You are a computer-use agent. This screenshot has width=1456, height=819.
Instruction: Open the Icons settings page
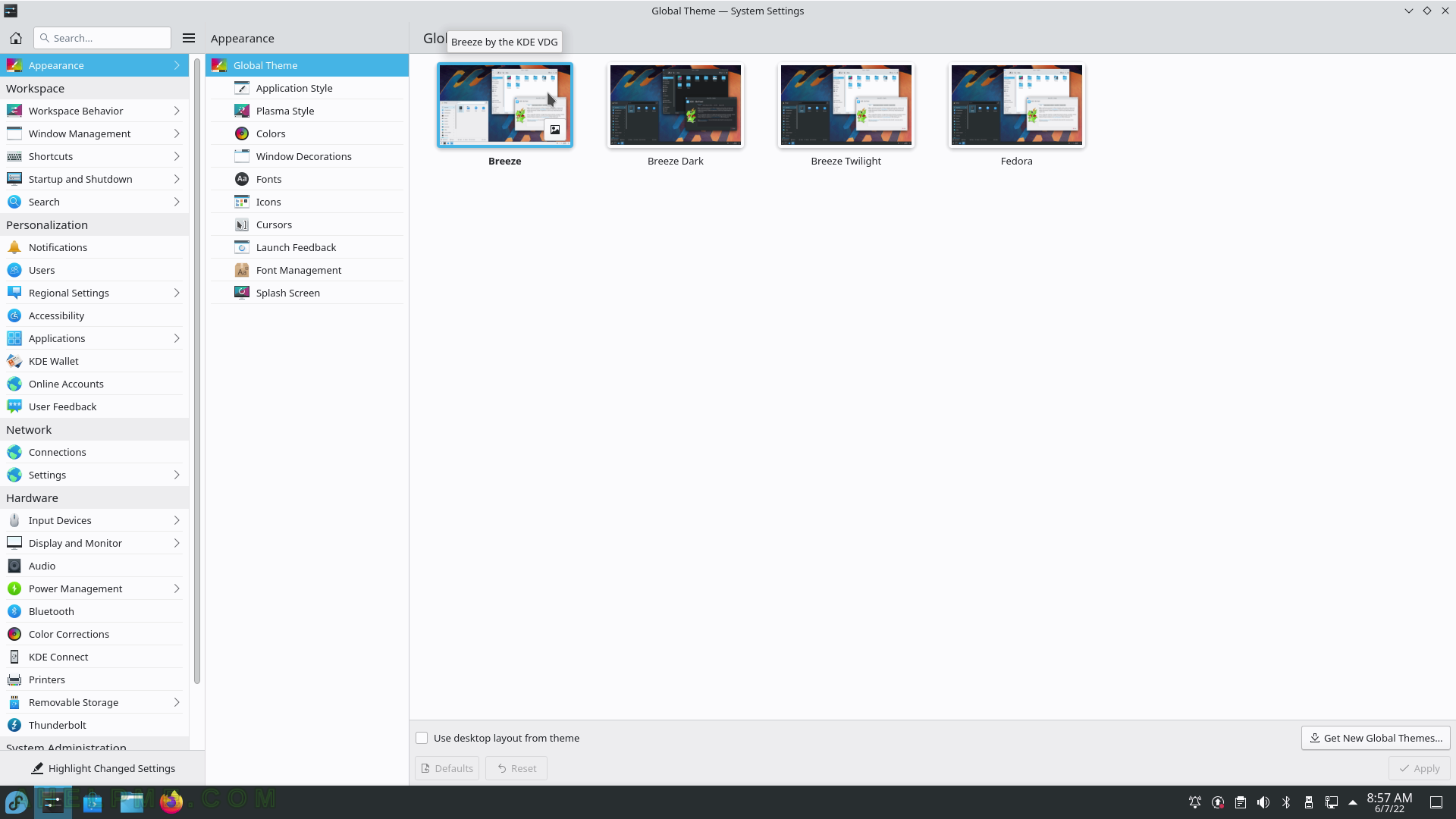307,202
